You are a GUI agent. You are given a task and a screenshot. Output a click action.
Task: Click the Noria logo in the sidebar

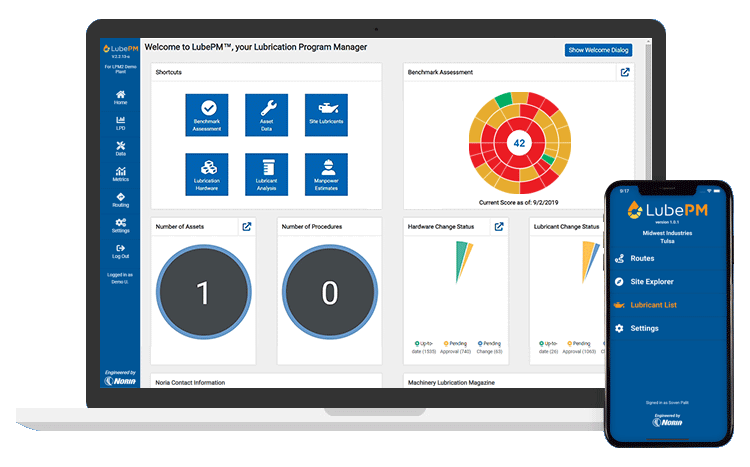pyautogui.click(x=121, y=381)
